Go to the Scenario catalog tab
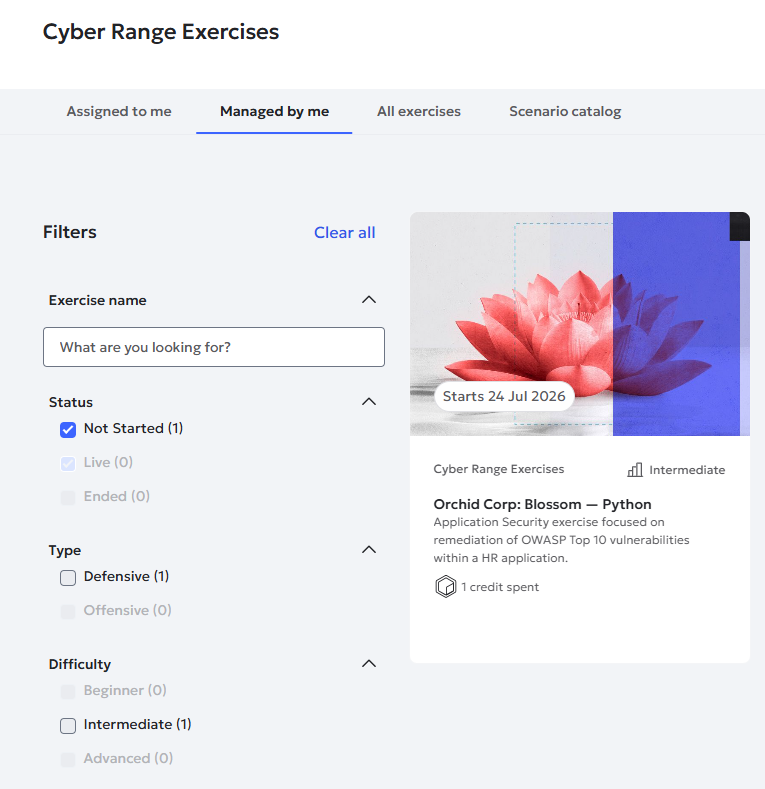Image resolution: width=765 pixels, height=789 pixels. click(565, 111)
